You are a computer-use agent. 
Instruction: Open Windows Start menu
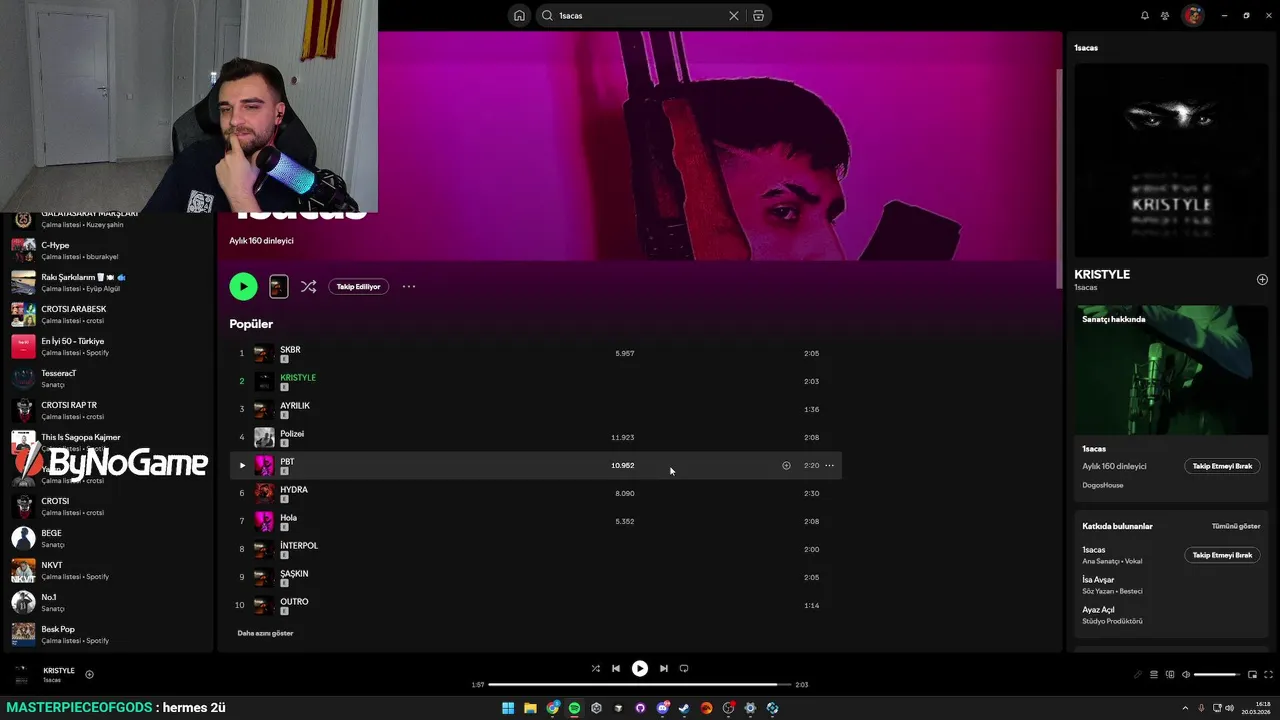pos(508,708)
